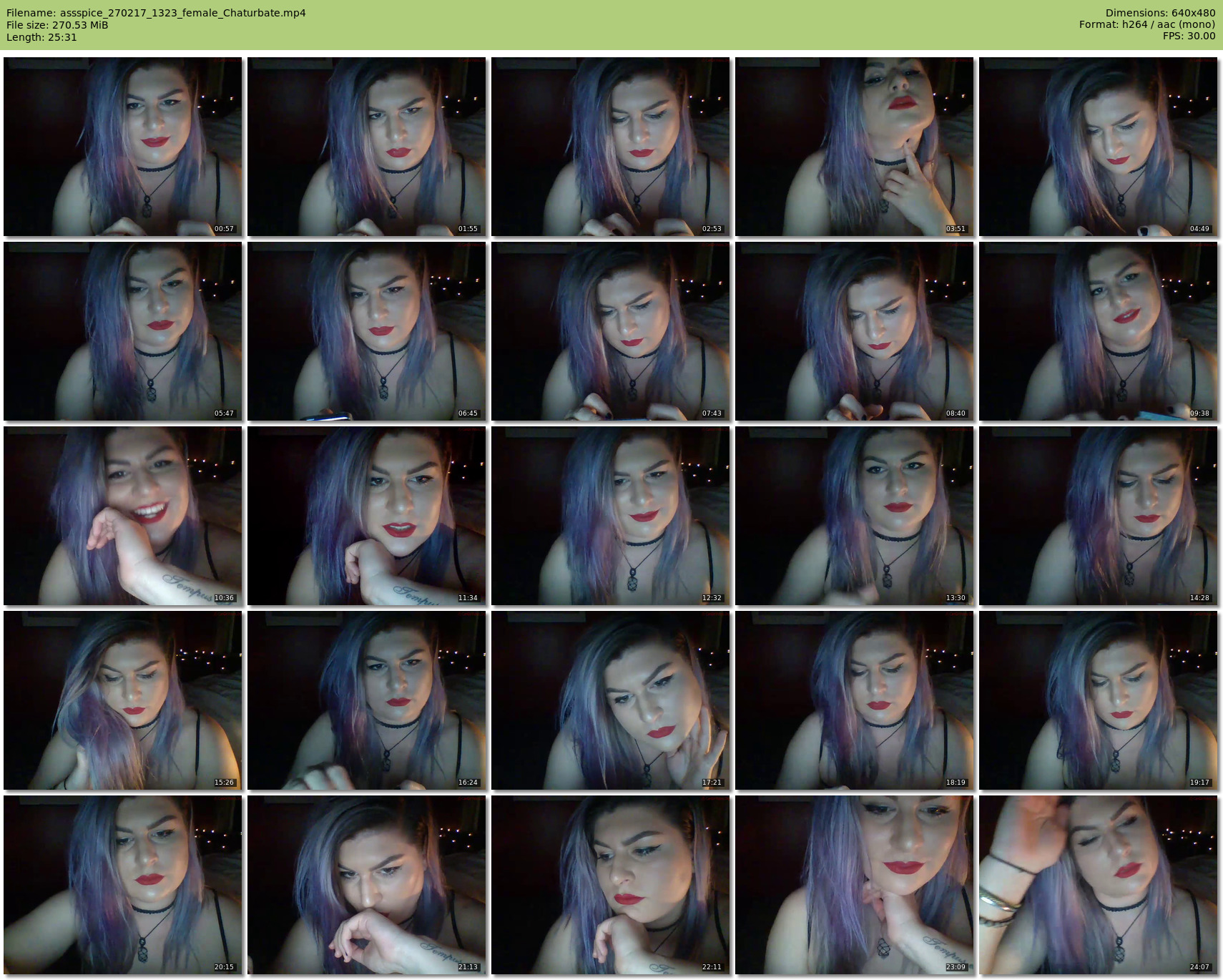Select the thumbnail labeled 04:49
The image size is (1223, 980).
(1099, 147)
